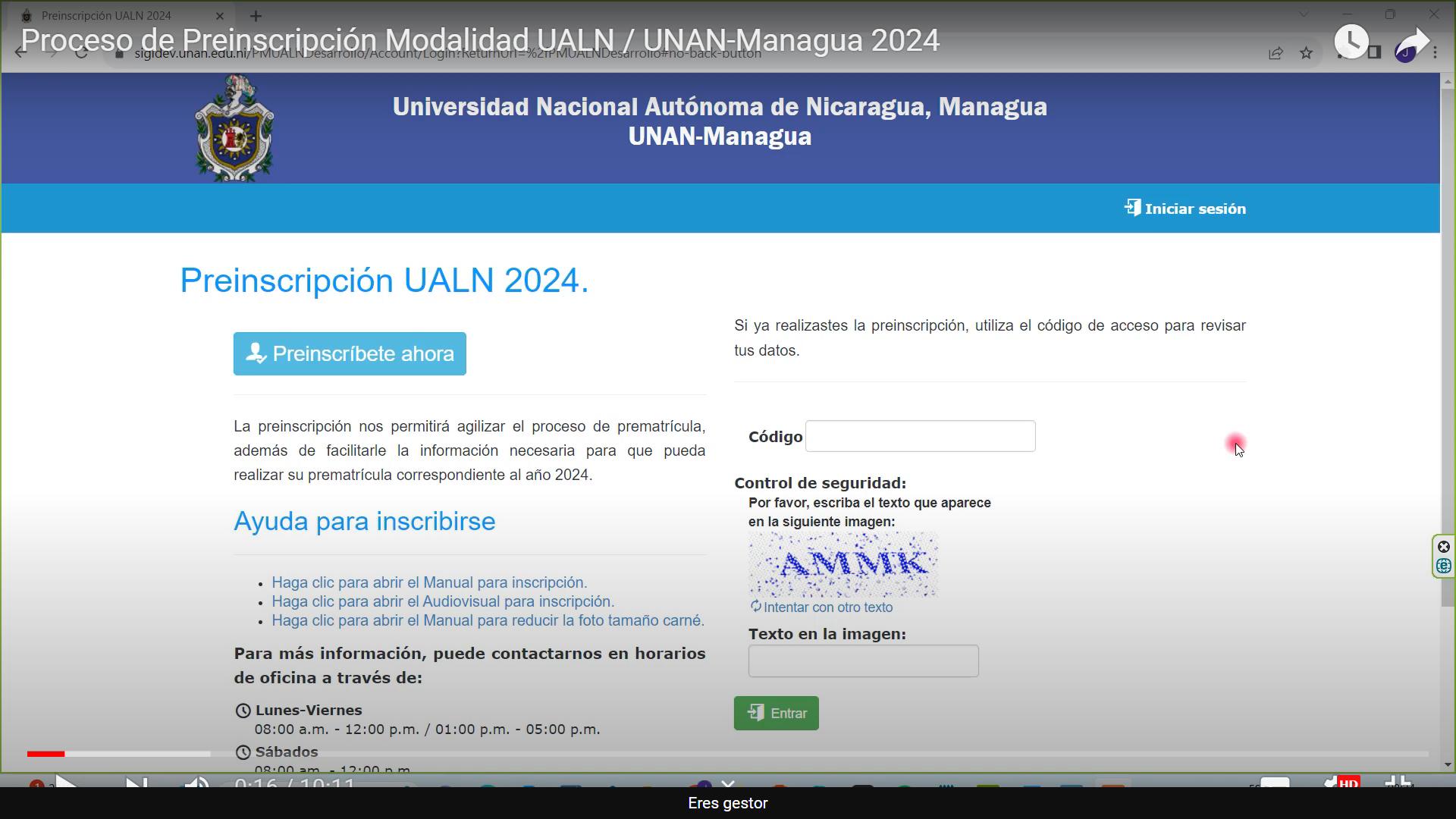1456x819 pixels.
Task: Focus the Texto en la imagen field
Action: pos(863,661)
